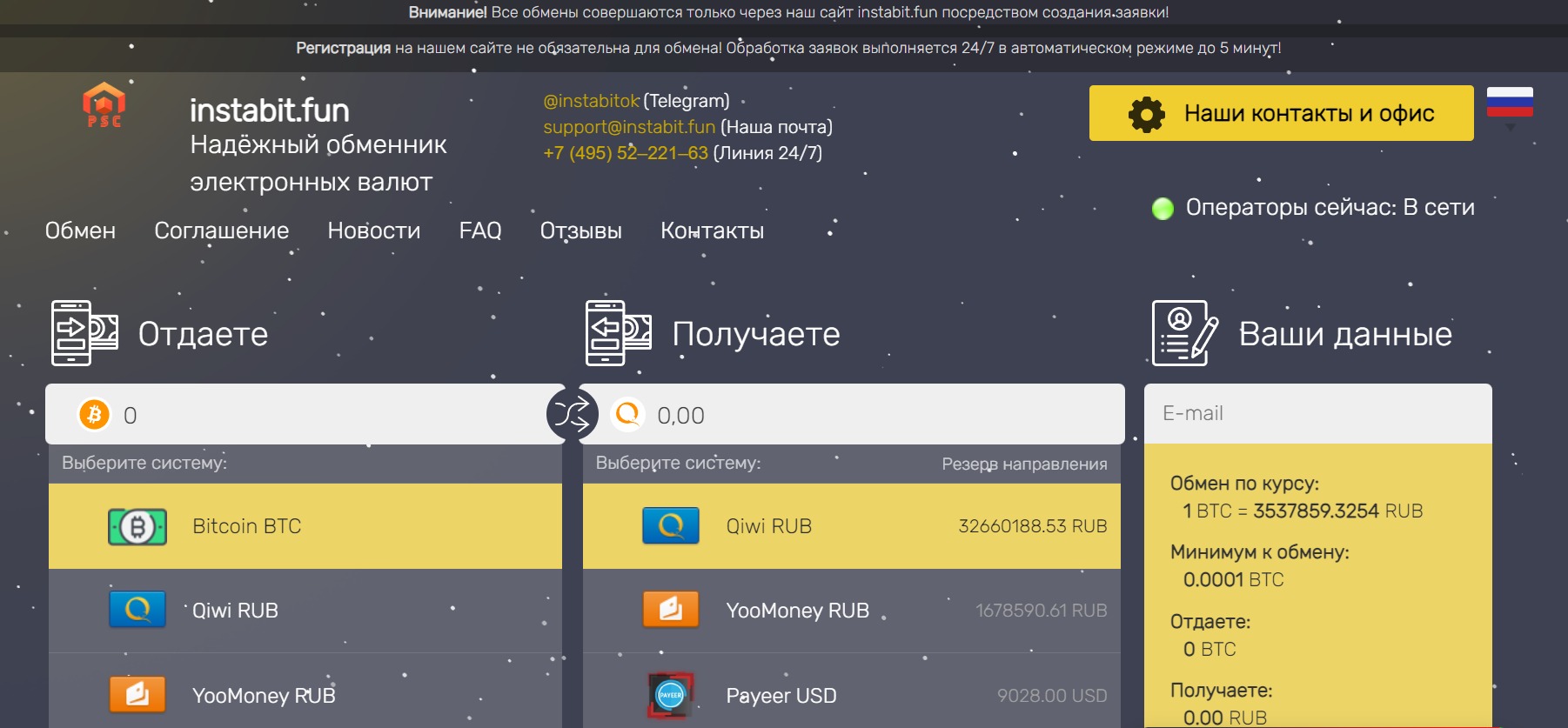The width and height of the screenshot is (1568, 728).
Task: Click the Наши контакты и офис button
Action: tap(1282, 113)
